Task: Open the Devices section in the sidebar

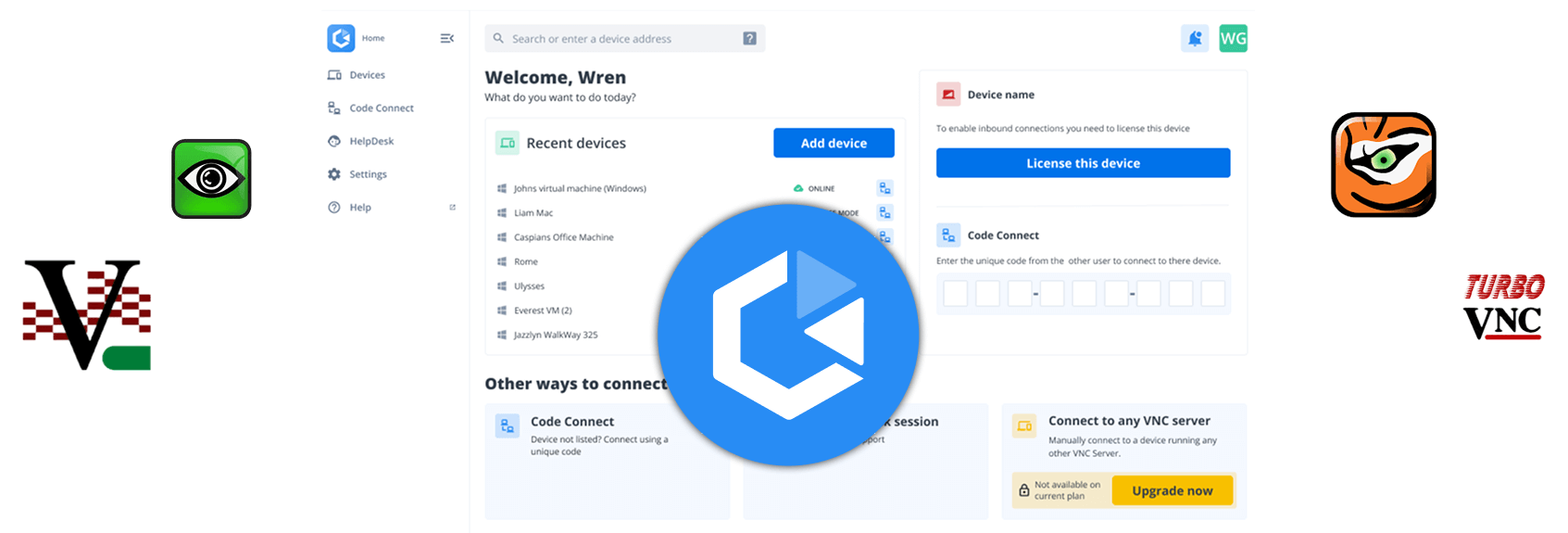Action: [367, 75]
